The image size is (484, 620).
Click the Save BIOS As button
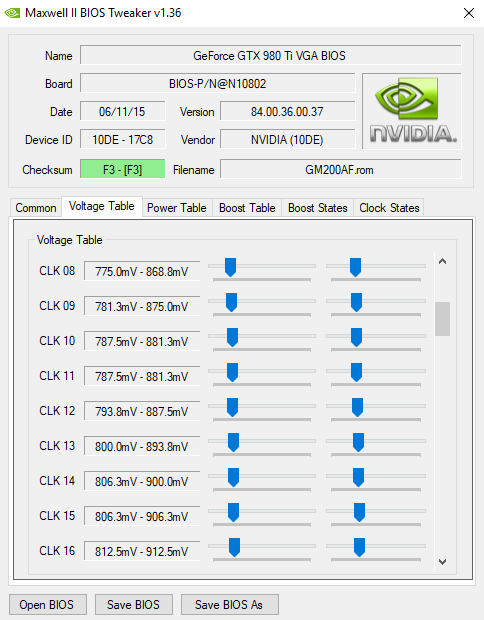pyautogui.click(x=229, y=605)
